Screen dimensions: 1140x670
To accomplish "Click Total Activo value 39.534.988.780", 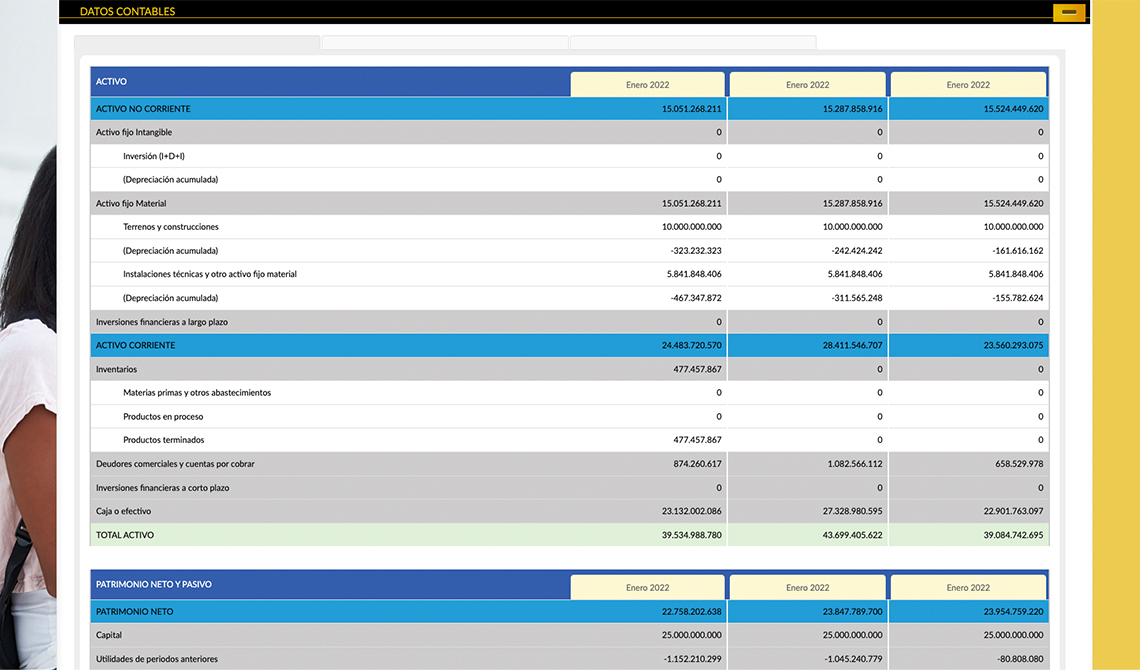I will click(x=691, y=535).
